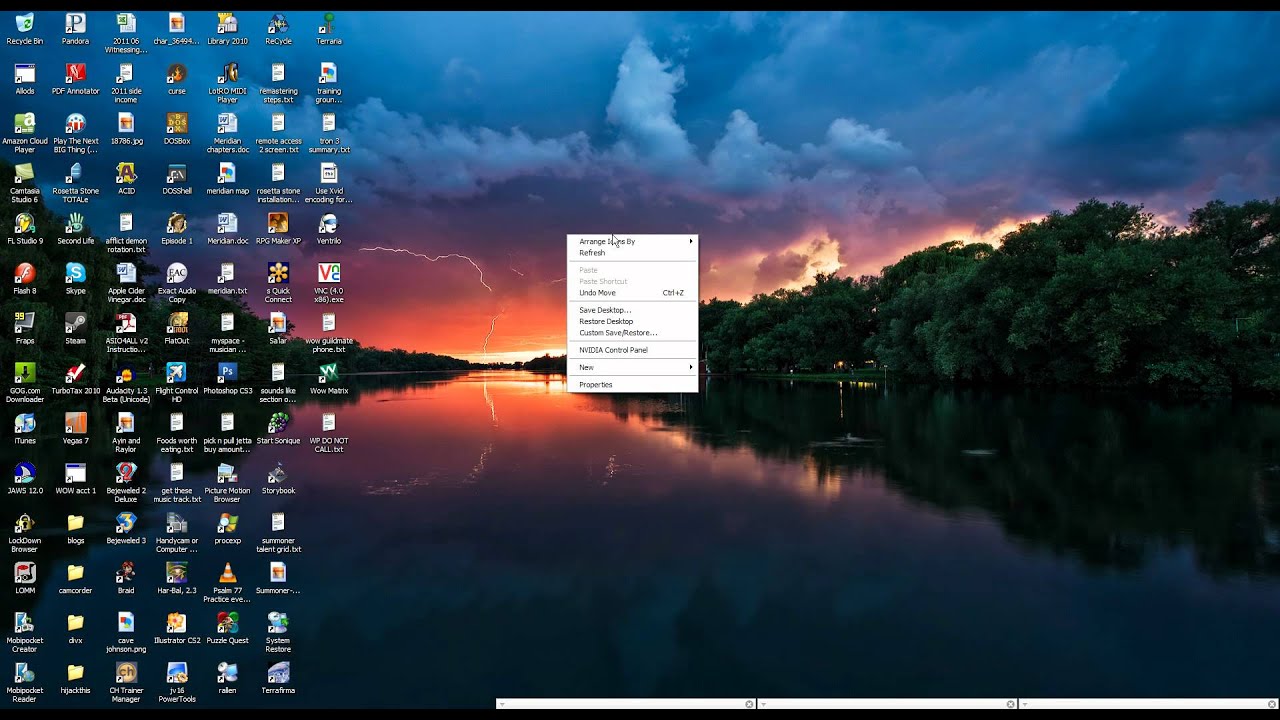Select the blogs folder on desktop
This screenshot has width=1280, height=720.
75,529
